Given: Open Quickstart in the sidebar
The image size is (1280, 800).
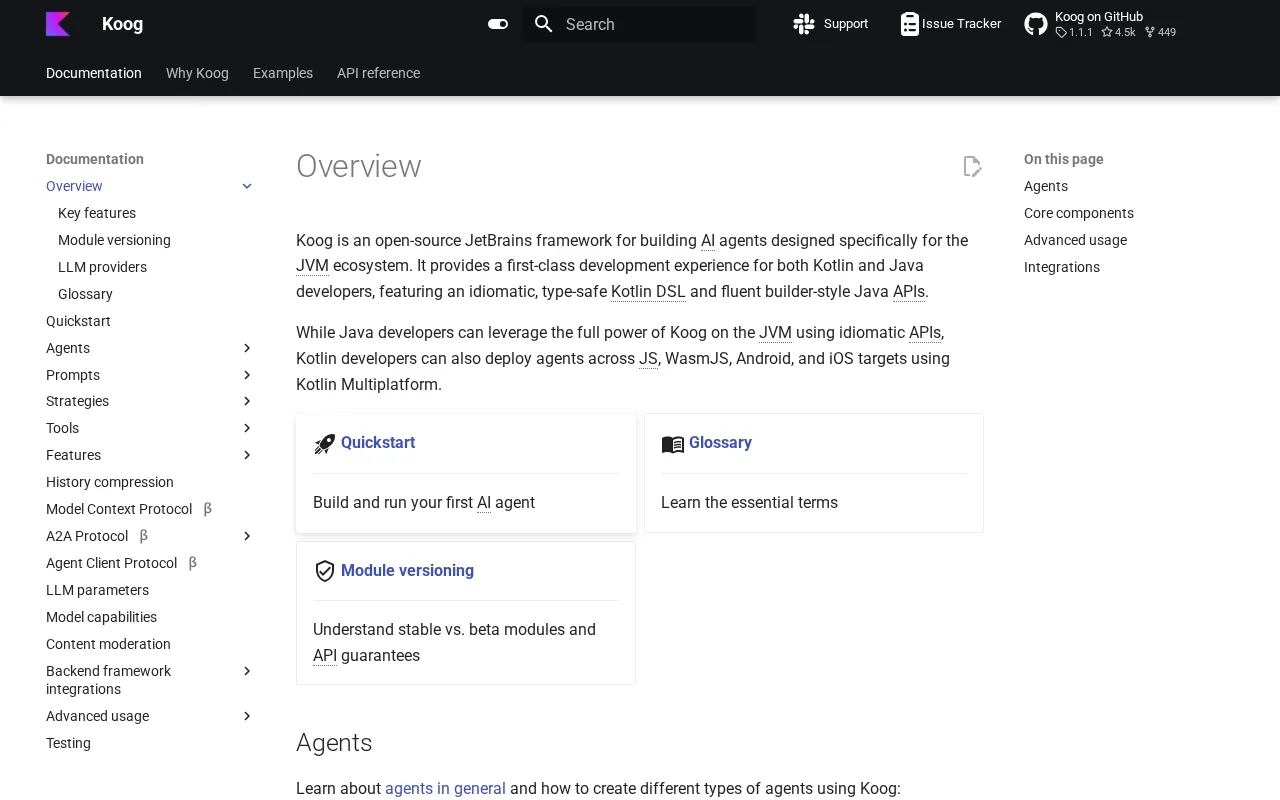Looking at the screenshot, I should coord(78,321).
